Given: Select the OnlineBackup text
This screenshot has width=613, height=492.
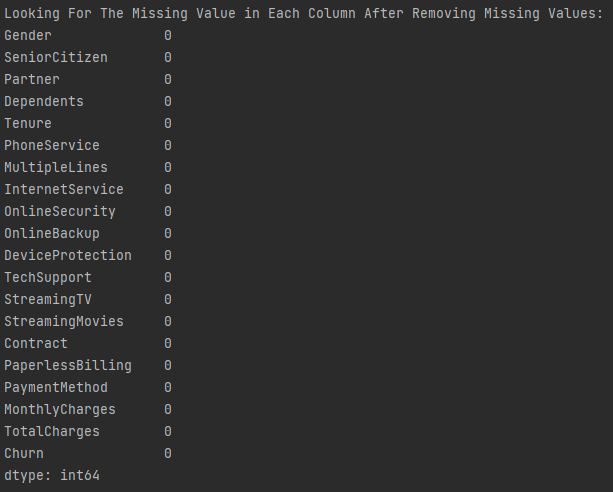Looking at the screenshot, I should coord(52,233).
